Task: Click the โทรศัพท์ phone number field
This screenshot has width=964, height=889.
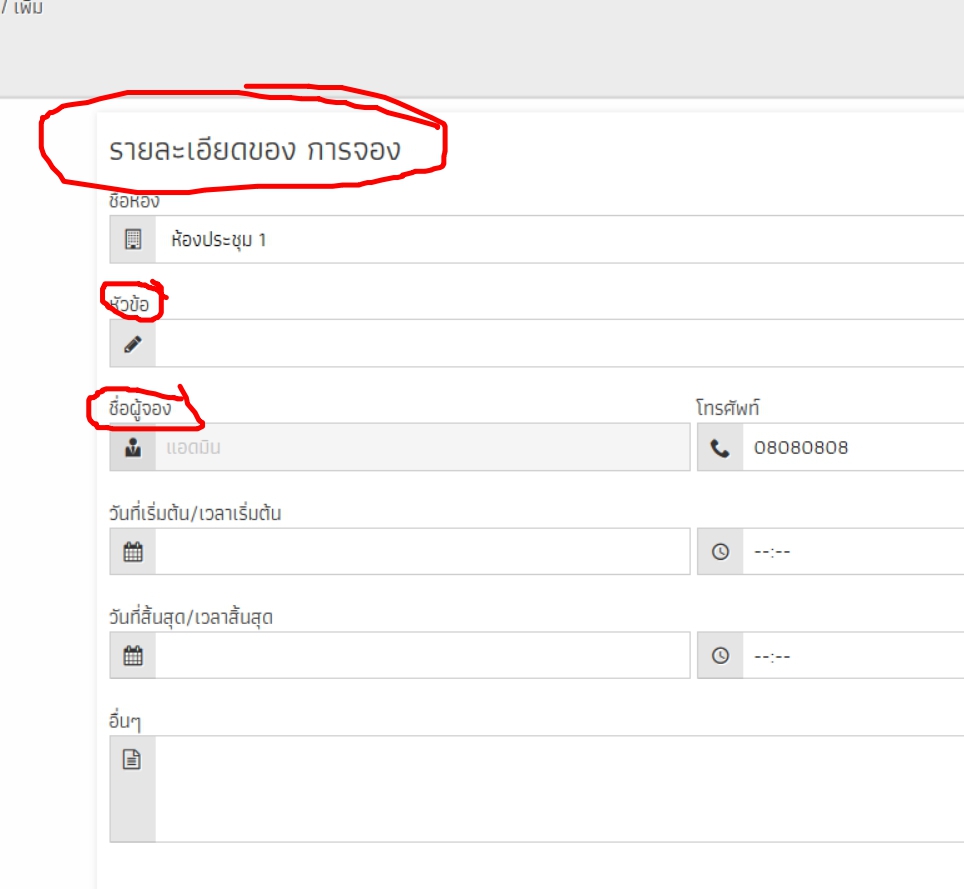Action: pos(853,447)
